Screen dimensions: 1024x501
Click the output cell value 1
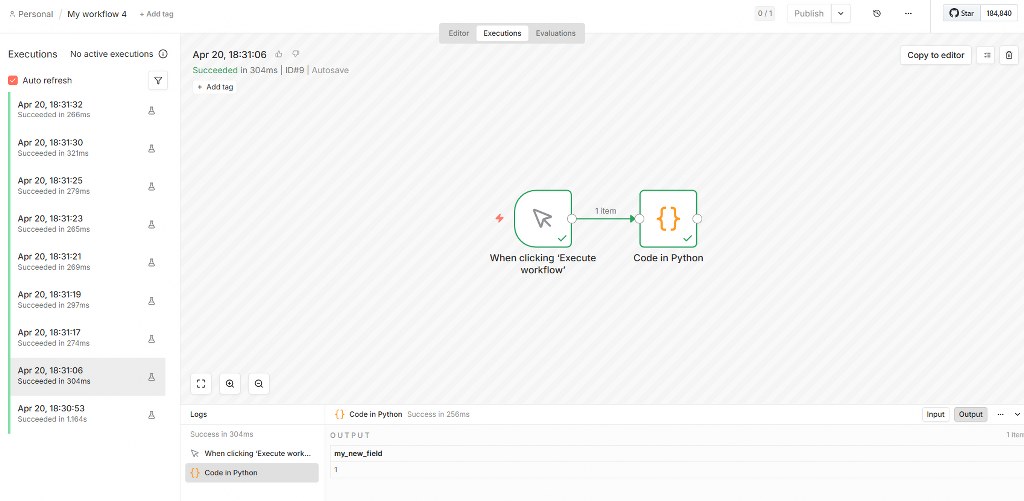pos(336,470)
